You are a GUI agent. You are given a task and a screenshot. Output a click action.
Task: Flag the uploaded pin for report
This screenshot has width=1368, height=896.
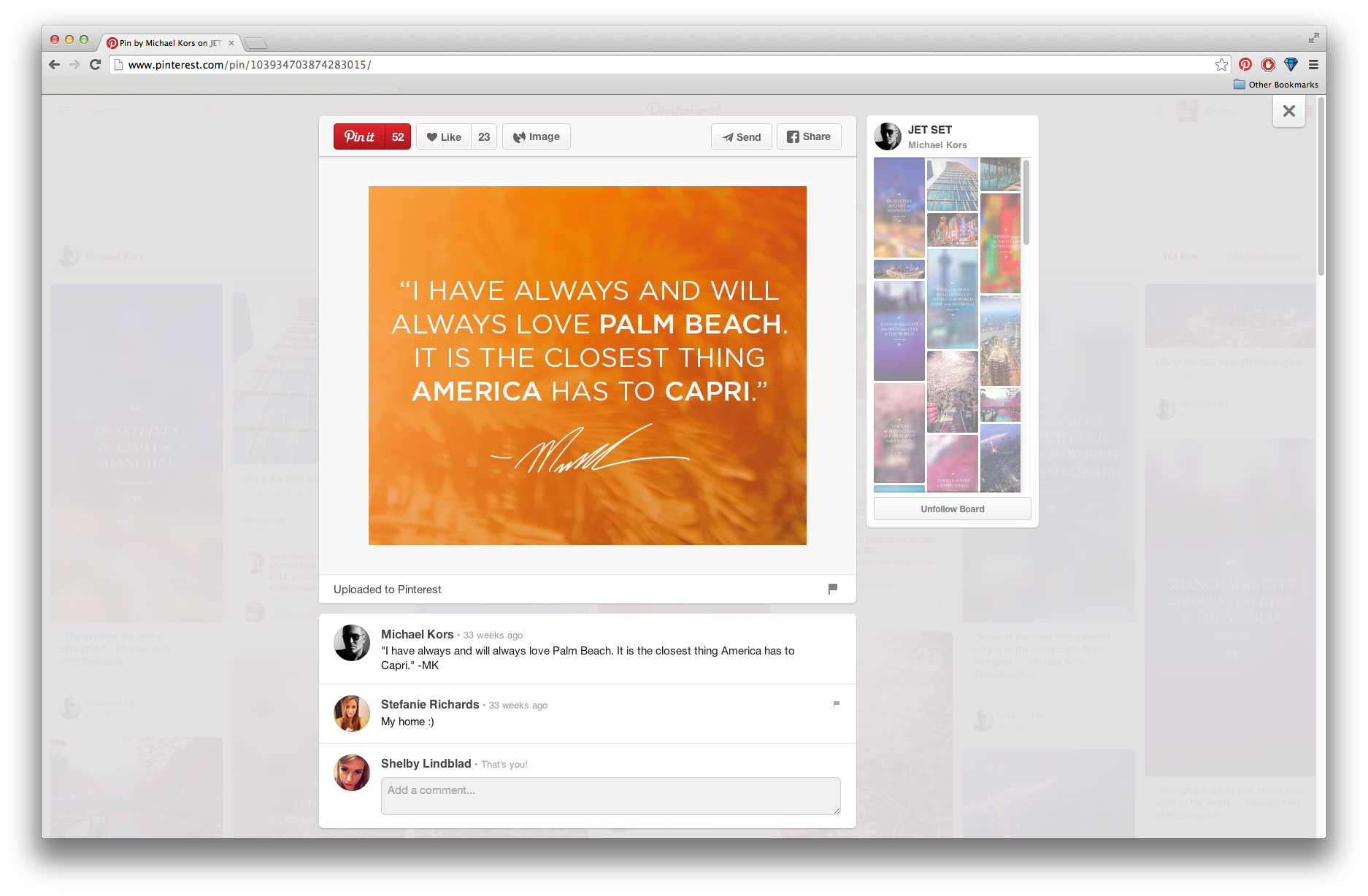pyautogui.click(x=833, y=588)
